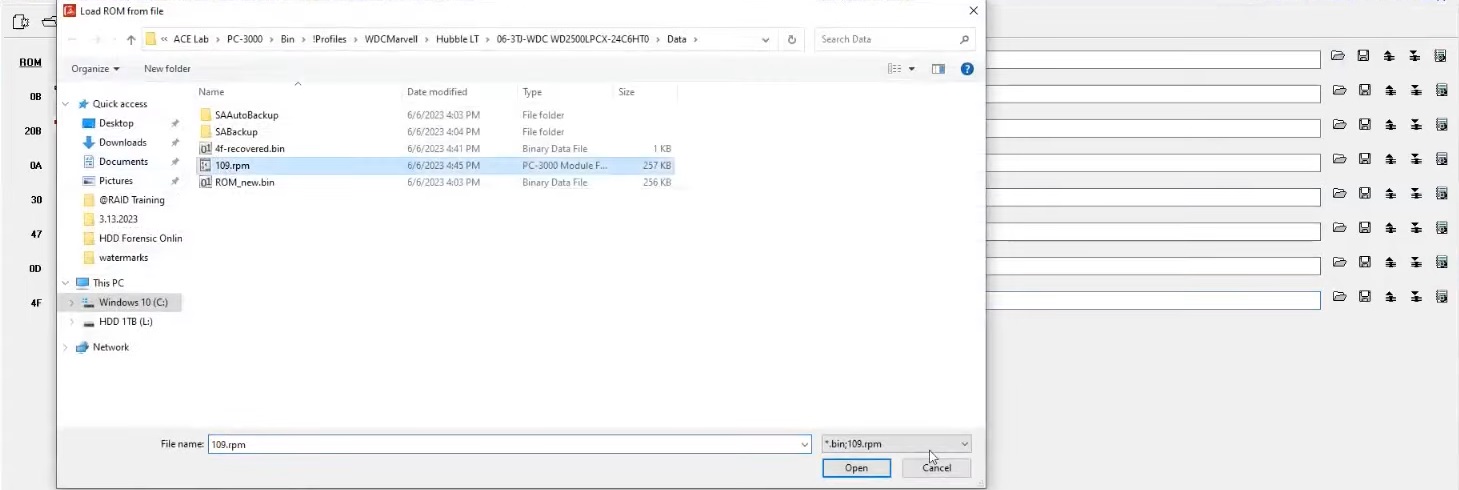Open the change view options dropdown
Viewport: 1459px width, 490px height.
coord(912,69)
